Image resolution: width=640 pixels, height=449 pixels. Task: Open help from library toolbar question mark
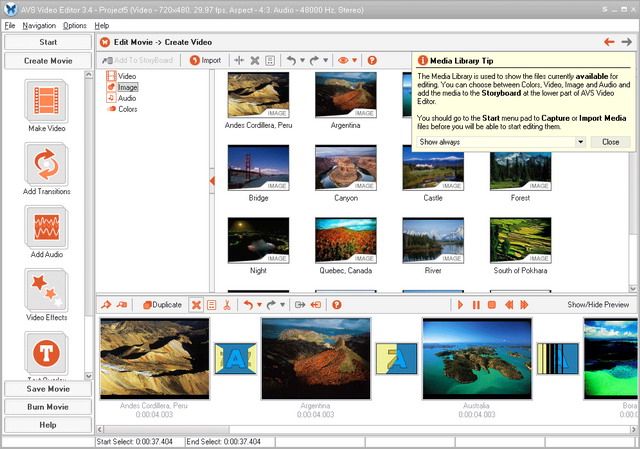pyautogui.click(x=372, y=60)
